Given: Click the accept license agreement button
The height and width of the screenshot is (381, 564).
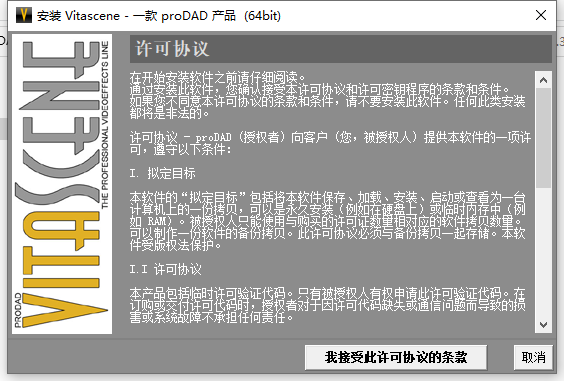Looking at the screenshot, I should pyautogui.click(x=396, y=358).
